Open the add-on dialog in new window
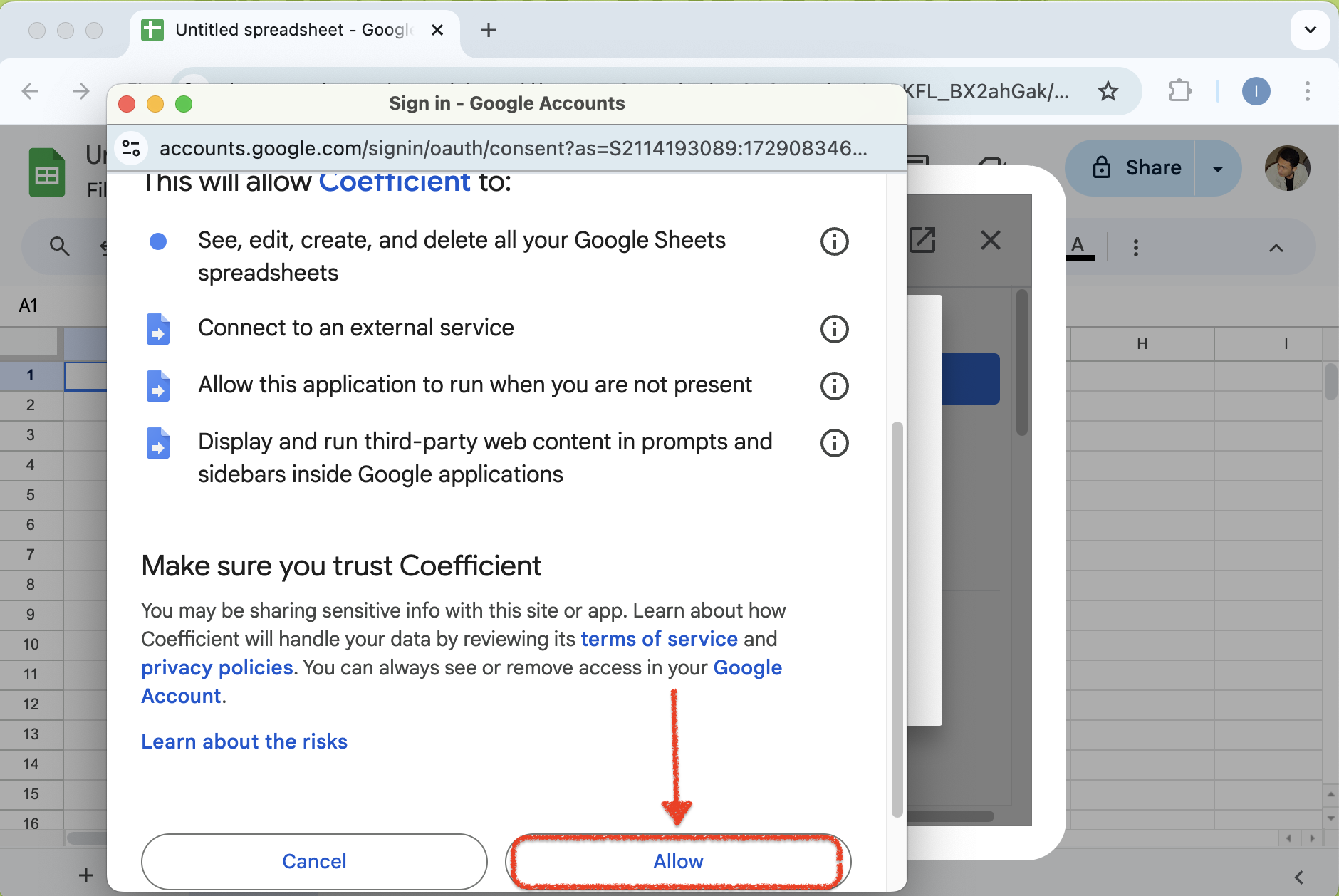Viewport: 1339px width, 896px height. pyautogui.click(x=922, y=240)
